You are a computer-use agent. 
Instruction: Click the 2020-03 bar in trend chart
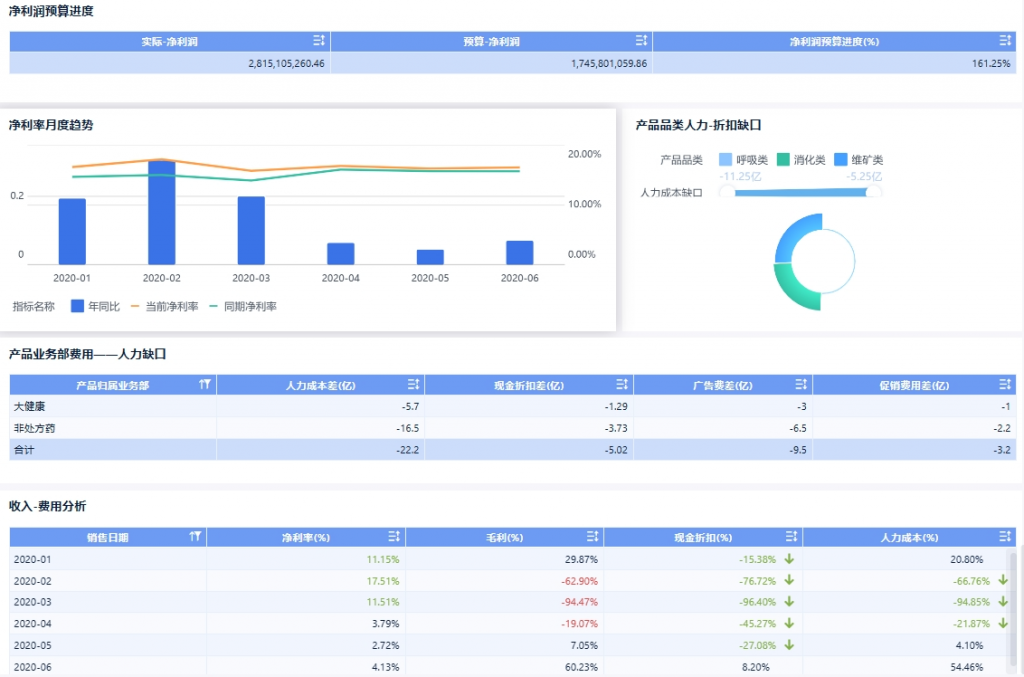tap(251, 230)
